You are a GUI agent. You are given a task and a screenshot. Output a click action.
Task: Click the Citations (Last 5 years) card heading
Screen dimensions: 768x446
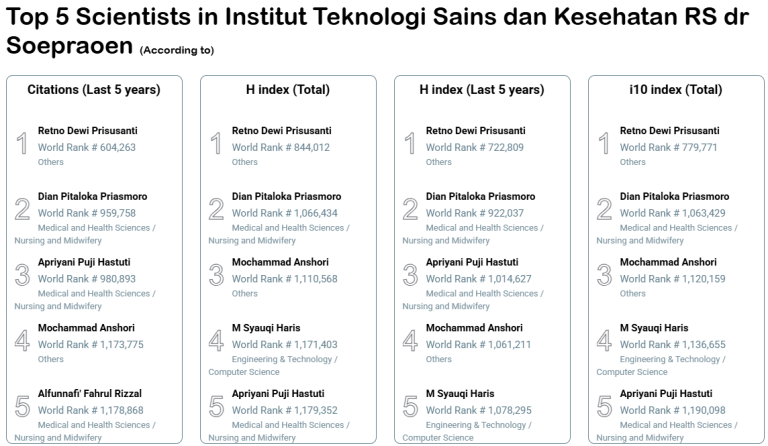click(x=94, y=90)
